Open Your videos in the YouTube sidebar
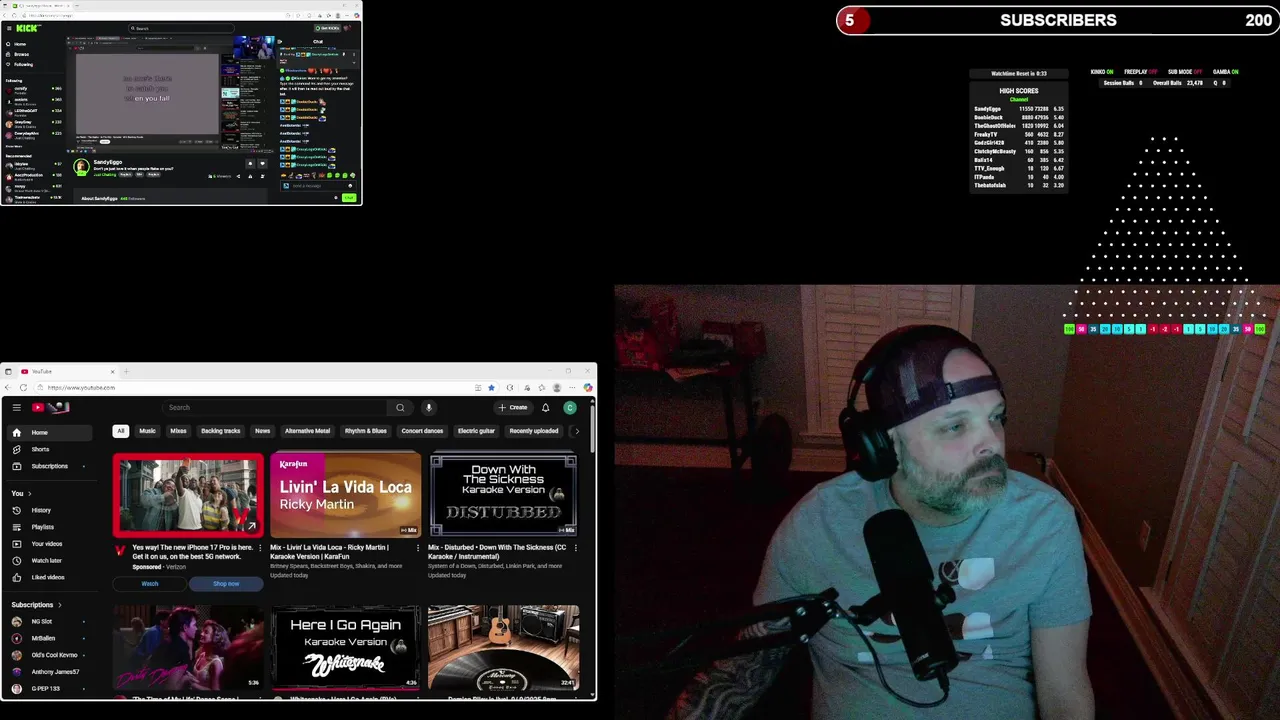Screen dimensions: 1280x720 click(x=50, y=544)
